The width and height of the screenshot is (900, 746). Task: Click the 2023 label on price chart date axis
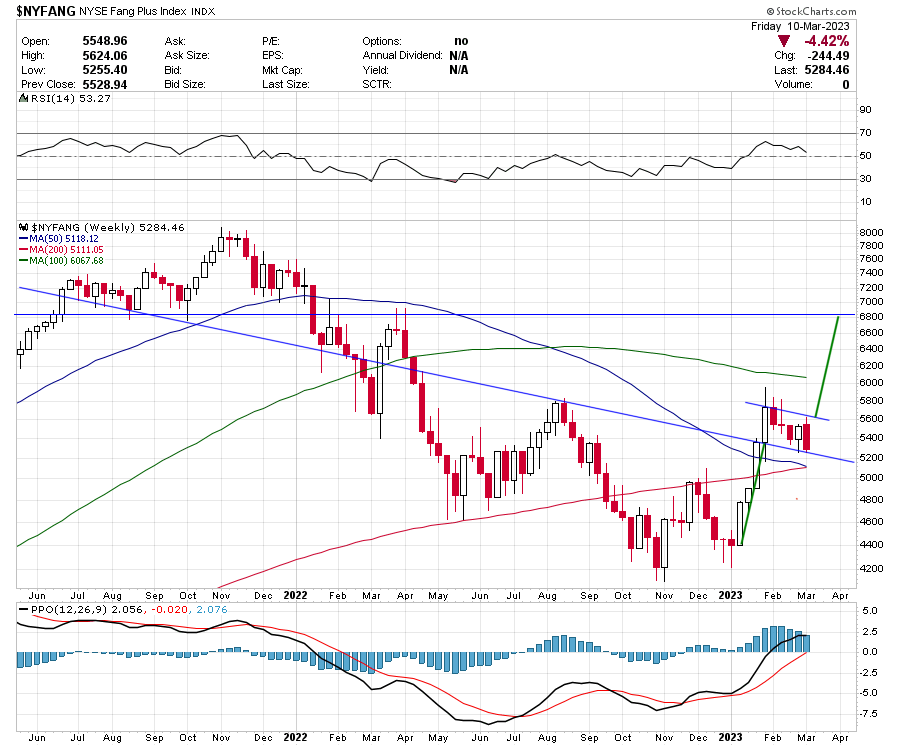coord(730,596)
